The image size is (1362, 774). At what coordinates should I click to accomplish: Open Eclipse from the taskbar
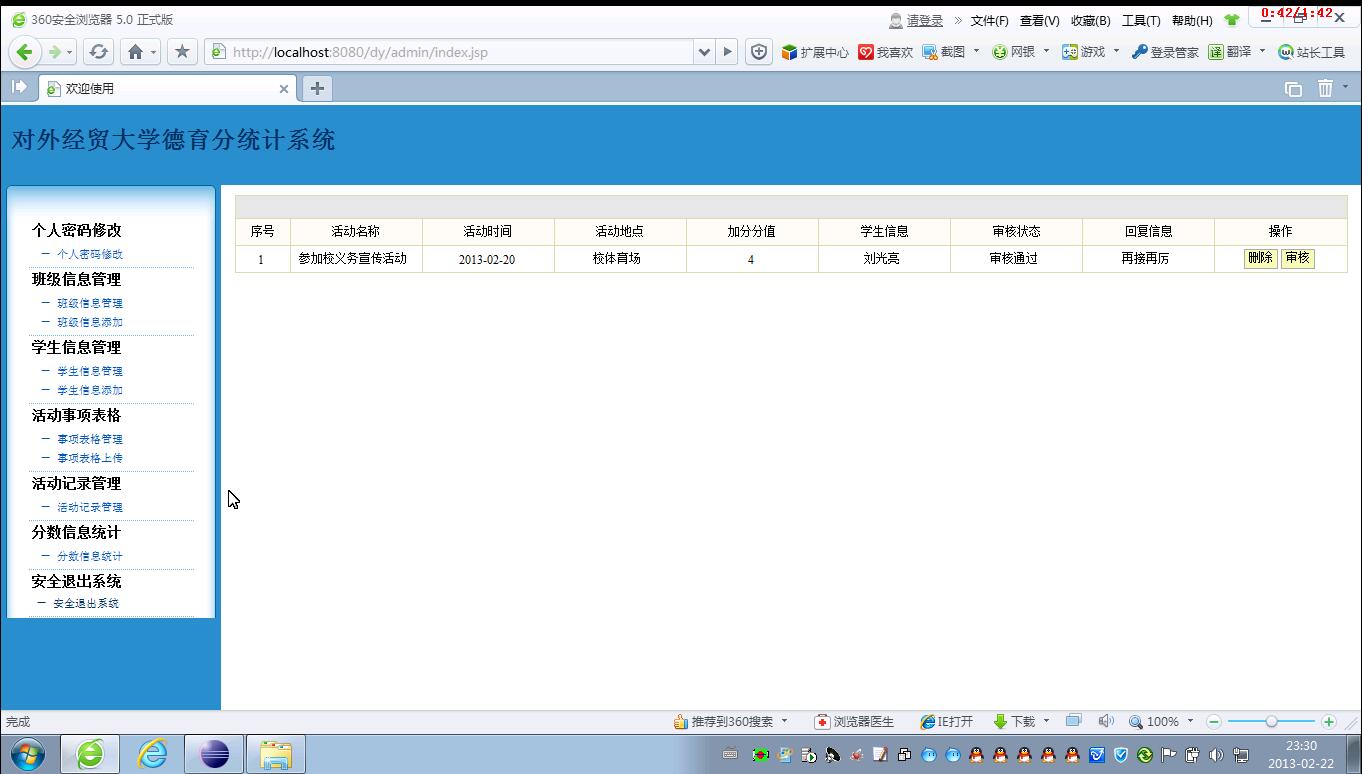coord(215,754)
